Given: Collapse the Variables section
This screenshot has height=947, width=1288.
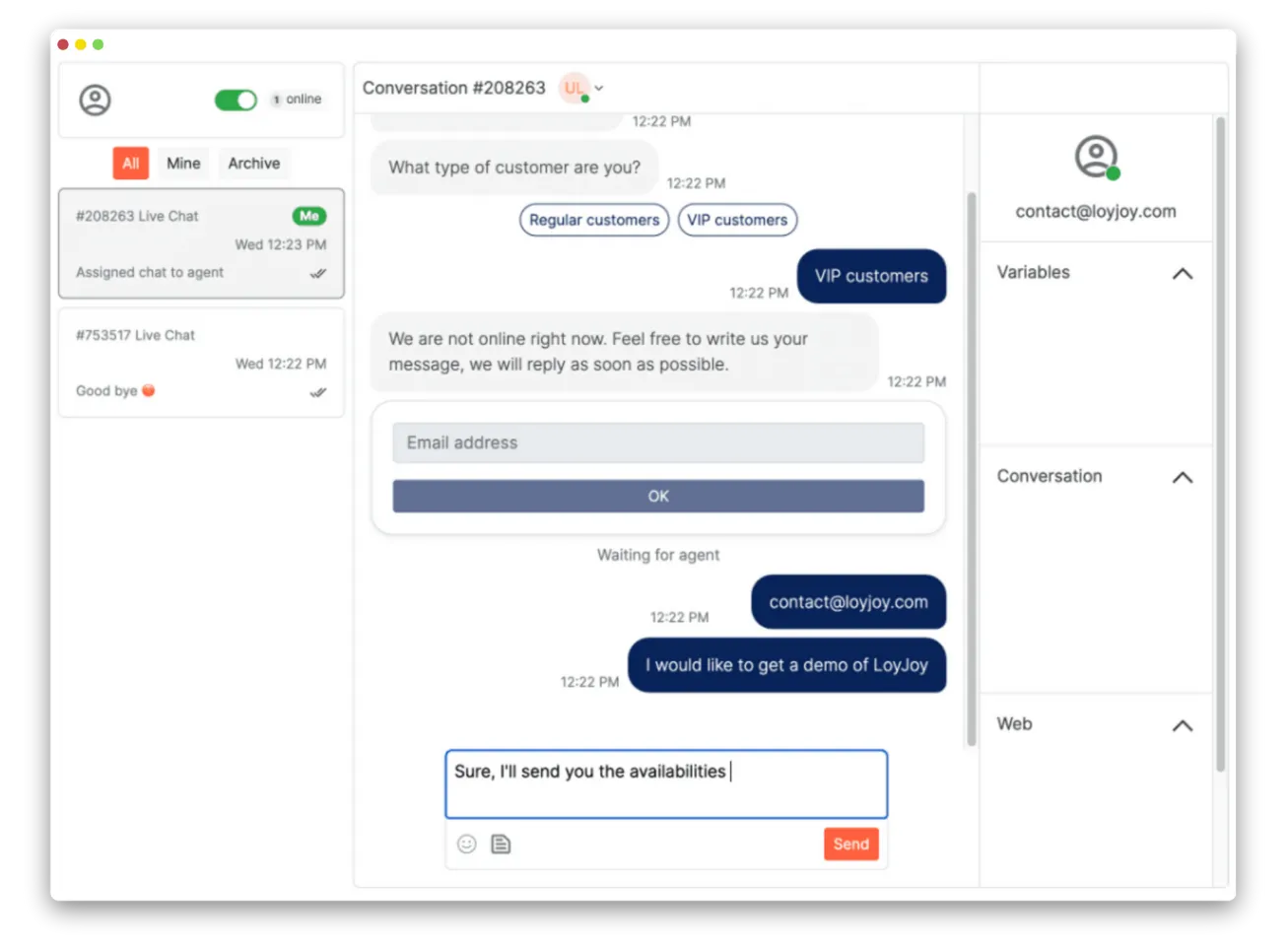Looking at the screenshot, I should (x=1182, y=274).
